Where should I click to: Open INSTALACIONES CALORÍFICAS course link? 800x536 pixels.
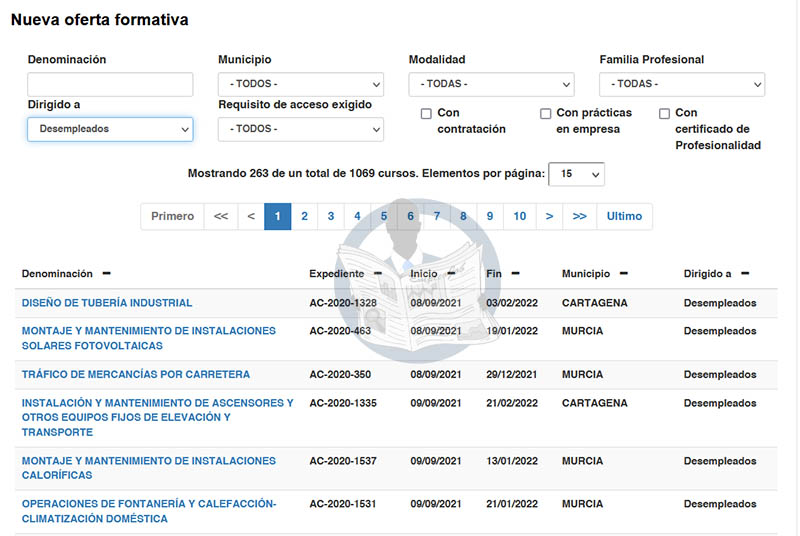point(148,468)
